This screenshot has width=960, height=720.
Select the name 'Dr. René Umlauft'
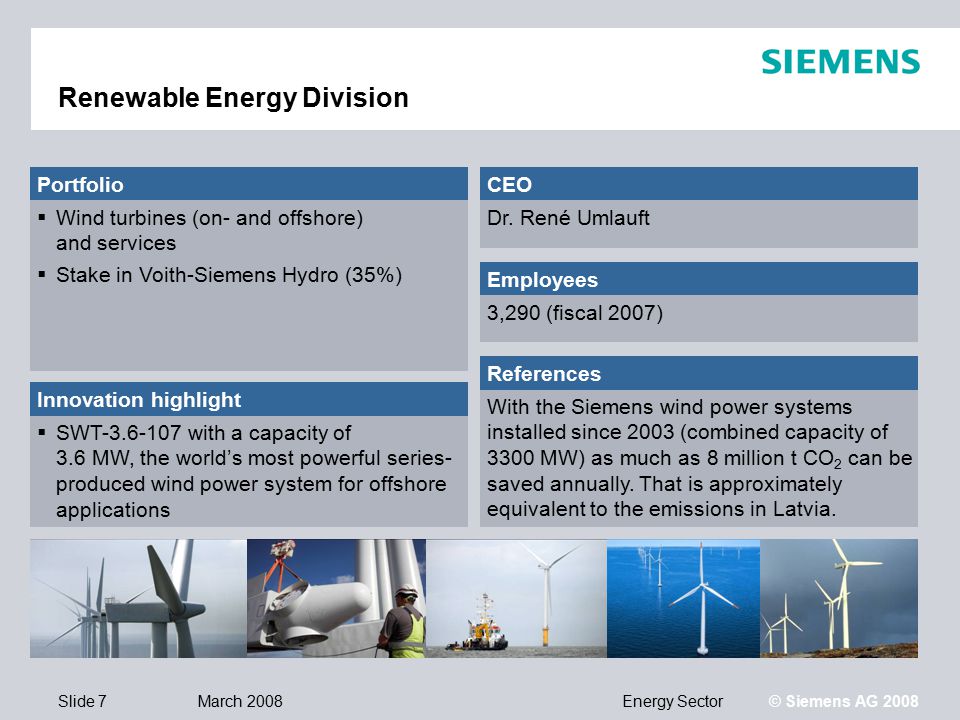click(x=568, y=218)
